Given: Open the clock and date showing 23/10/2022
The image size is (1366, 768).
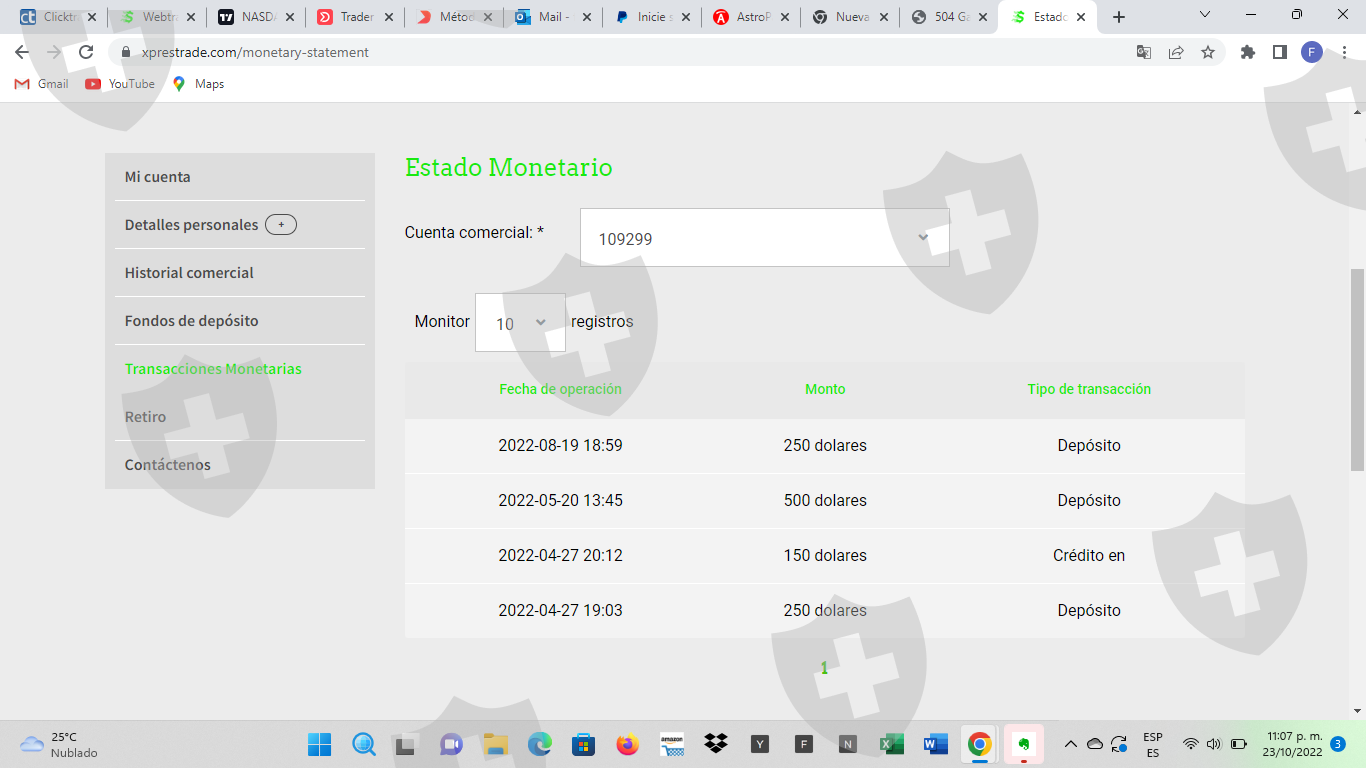Looking at the screenshot, I should (1294, 744).
